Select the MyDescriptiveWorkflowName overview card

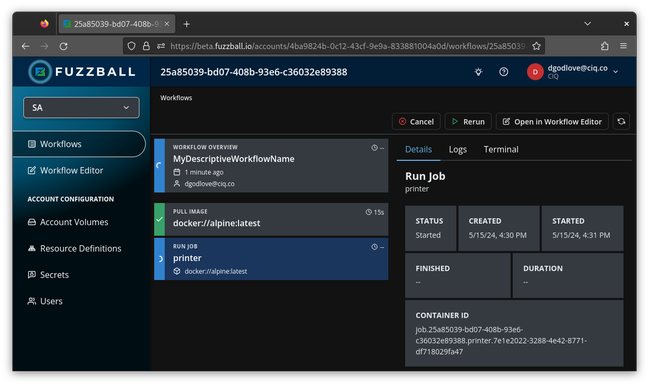coord(271,165)
